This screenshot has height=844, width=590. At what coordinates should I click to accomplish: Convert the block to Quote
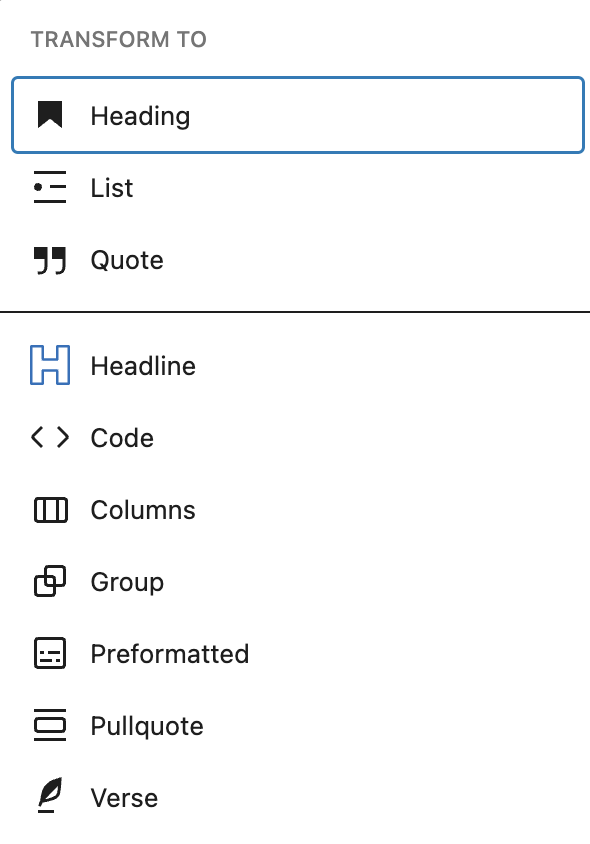click(127, 259)
